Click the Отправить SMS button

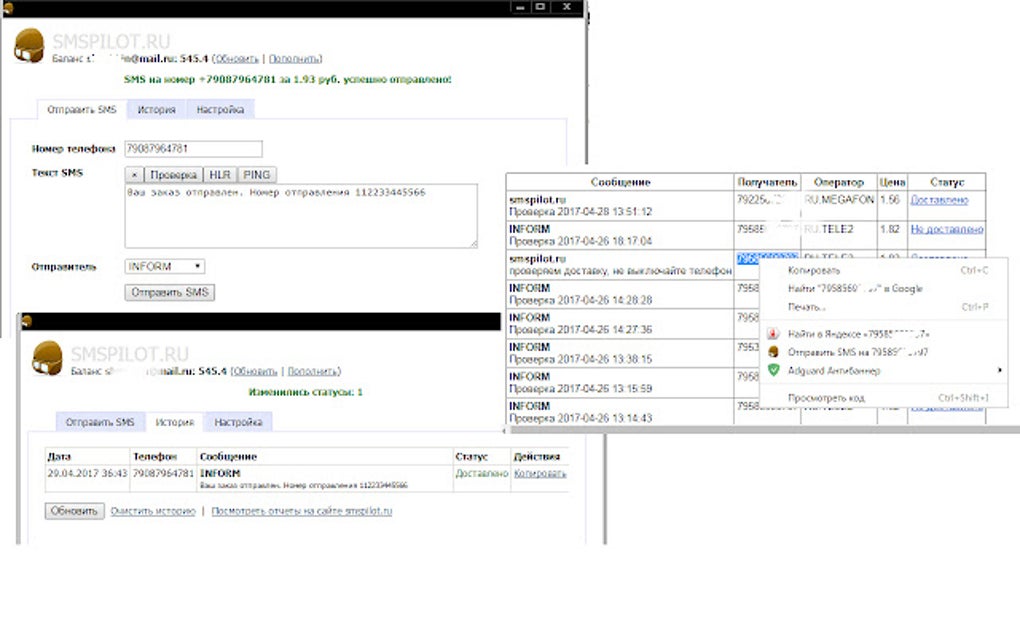[170, 293]
